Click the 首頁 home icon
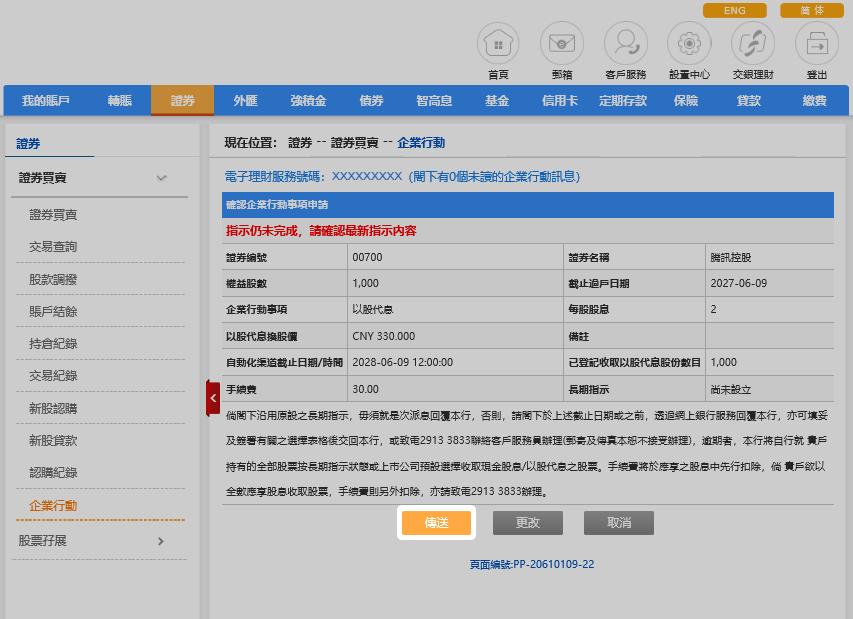853x619 pixels. (498, 44)
